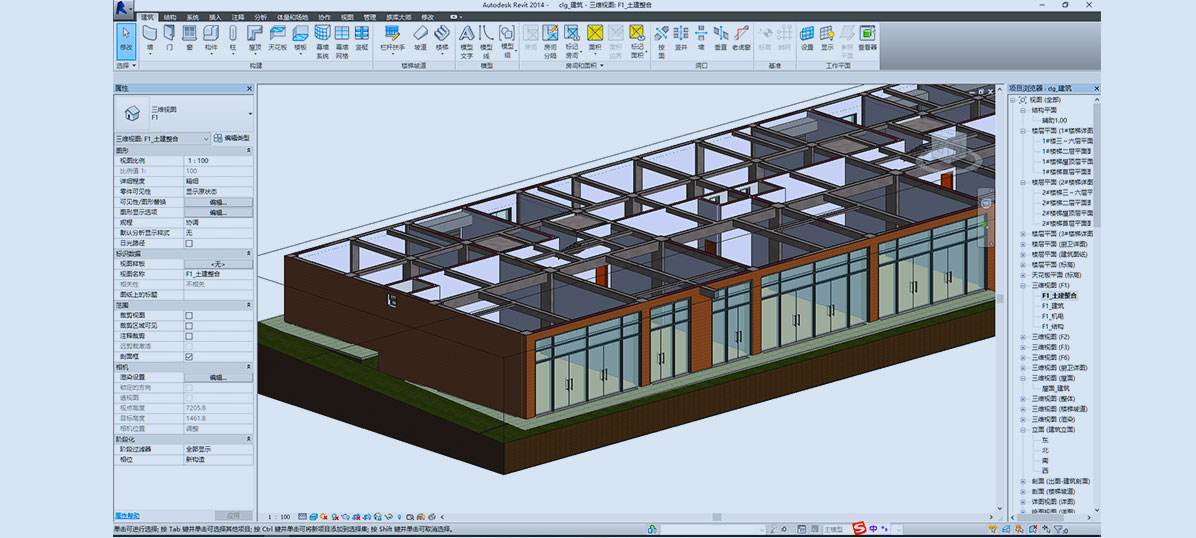1196x538 pixels.
Task: Select F1_建筑 view in project browser
Action: click(x=1052, y=306)
